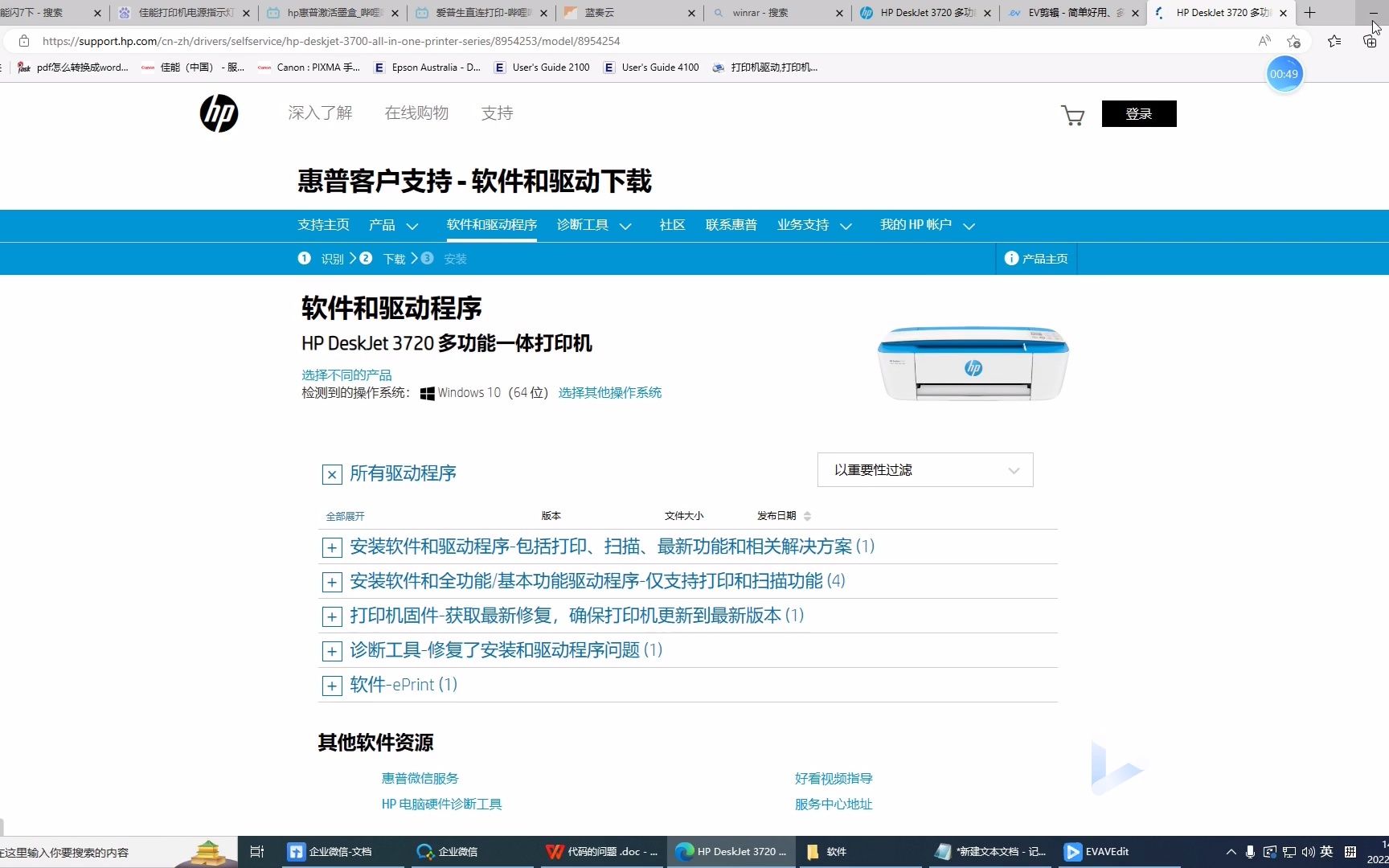Open 服务中心地址 link
This screenshot has height=868, width=1389.
coord(834,805)
